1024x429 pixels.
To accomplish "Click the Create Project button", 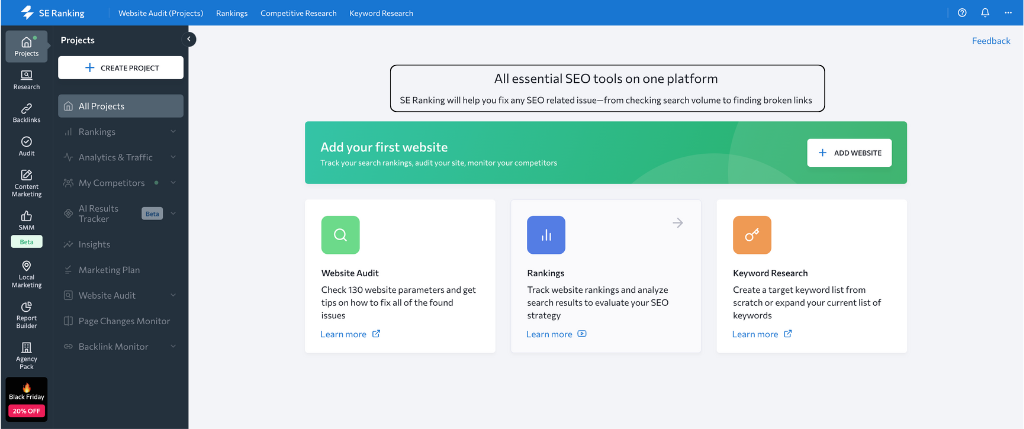I will [x=121, y=67].
